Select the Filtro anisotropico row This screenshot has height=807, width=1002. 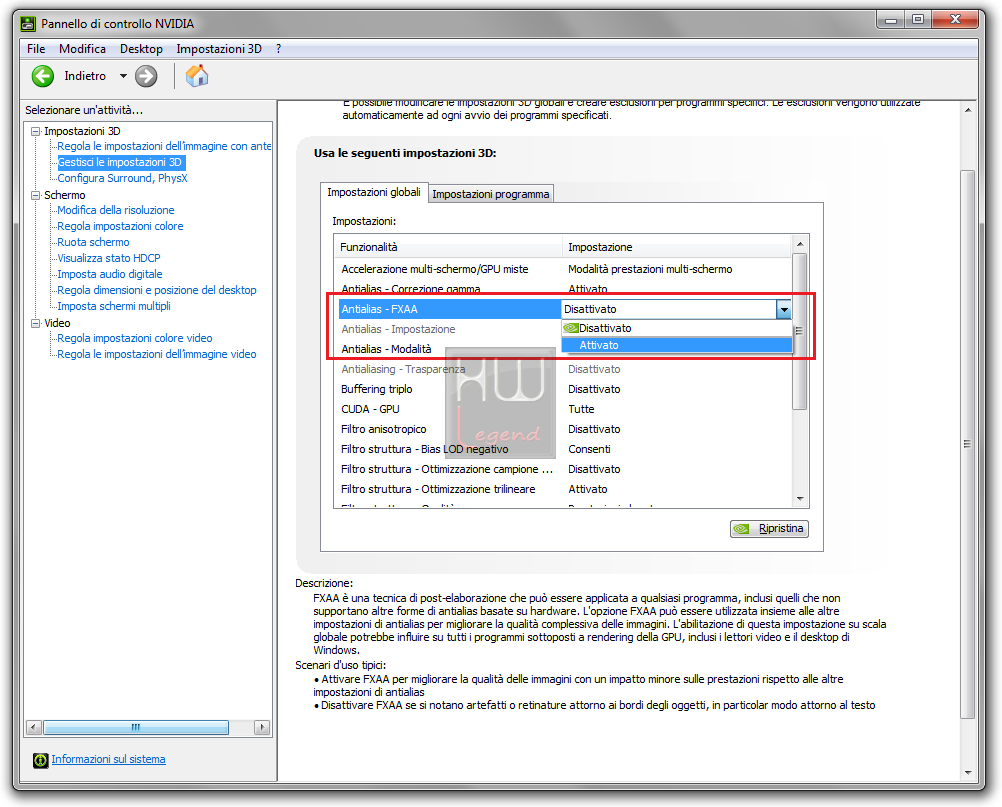(x=562, y=429)
